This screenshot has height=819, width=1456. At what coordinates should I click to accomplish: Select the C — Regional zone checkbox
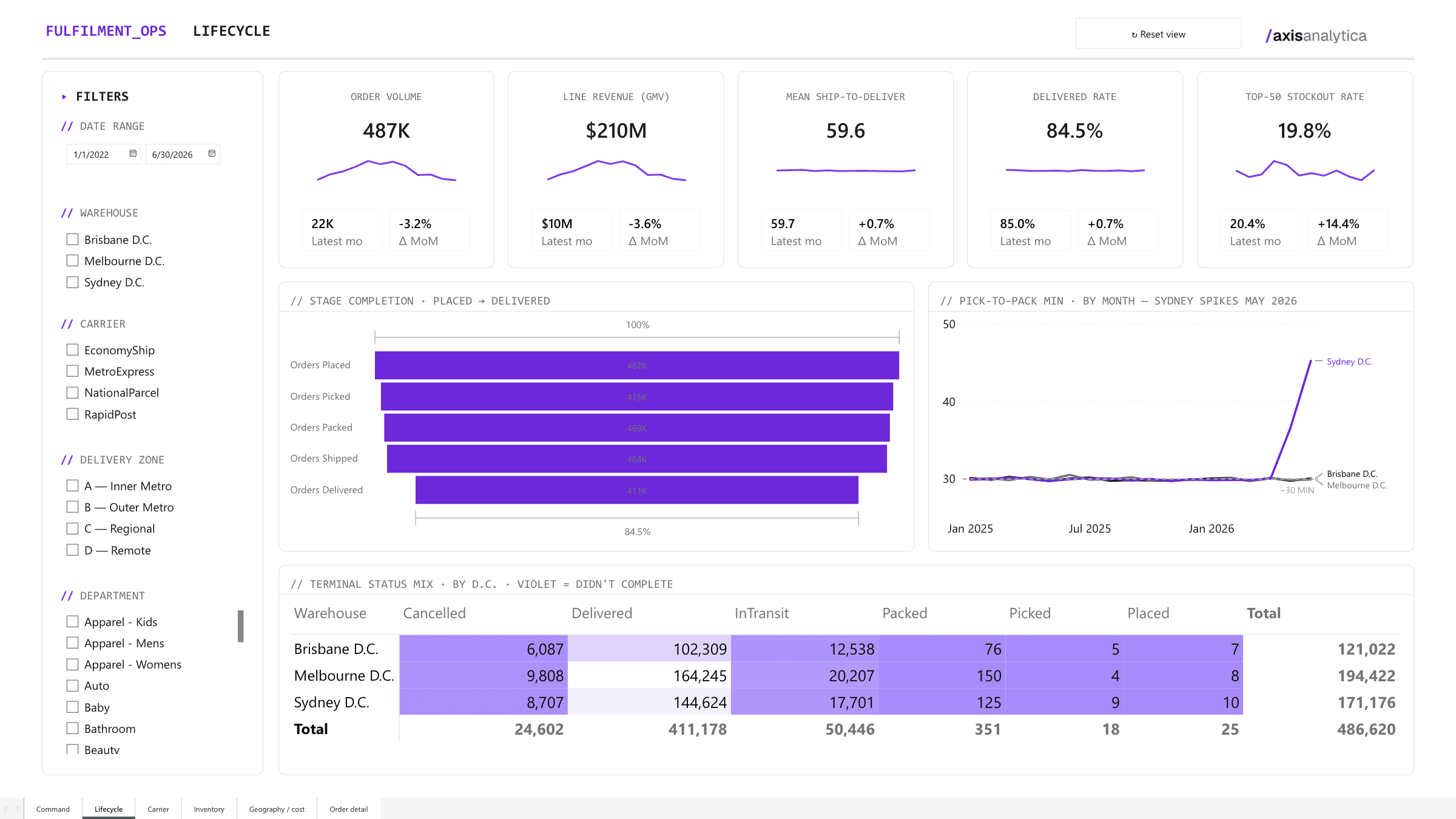click(x=73, y=528)
